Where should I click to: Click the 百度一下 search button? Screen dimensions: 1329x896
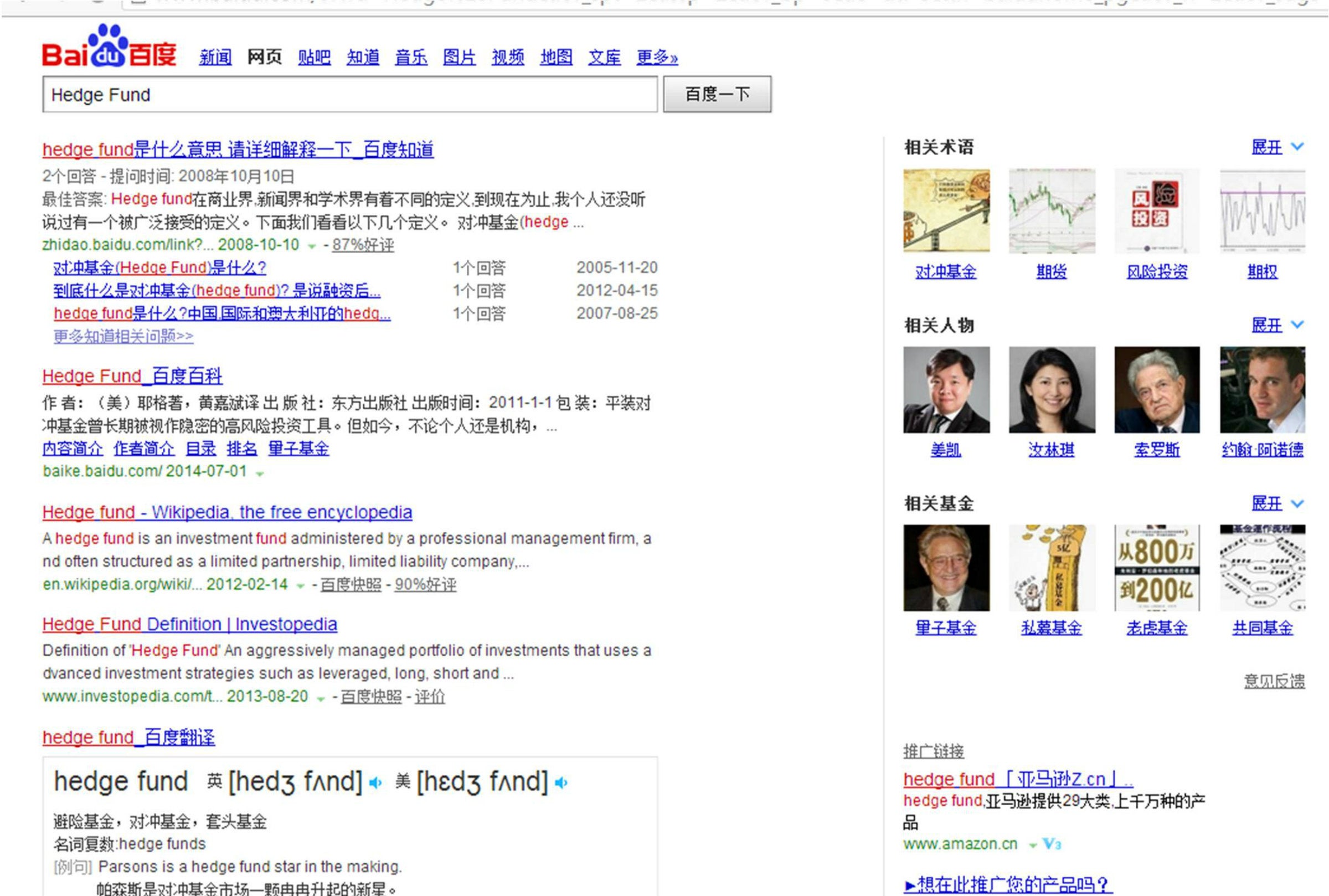tap(717, 94)
